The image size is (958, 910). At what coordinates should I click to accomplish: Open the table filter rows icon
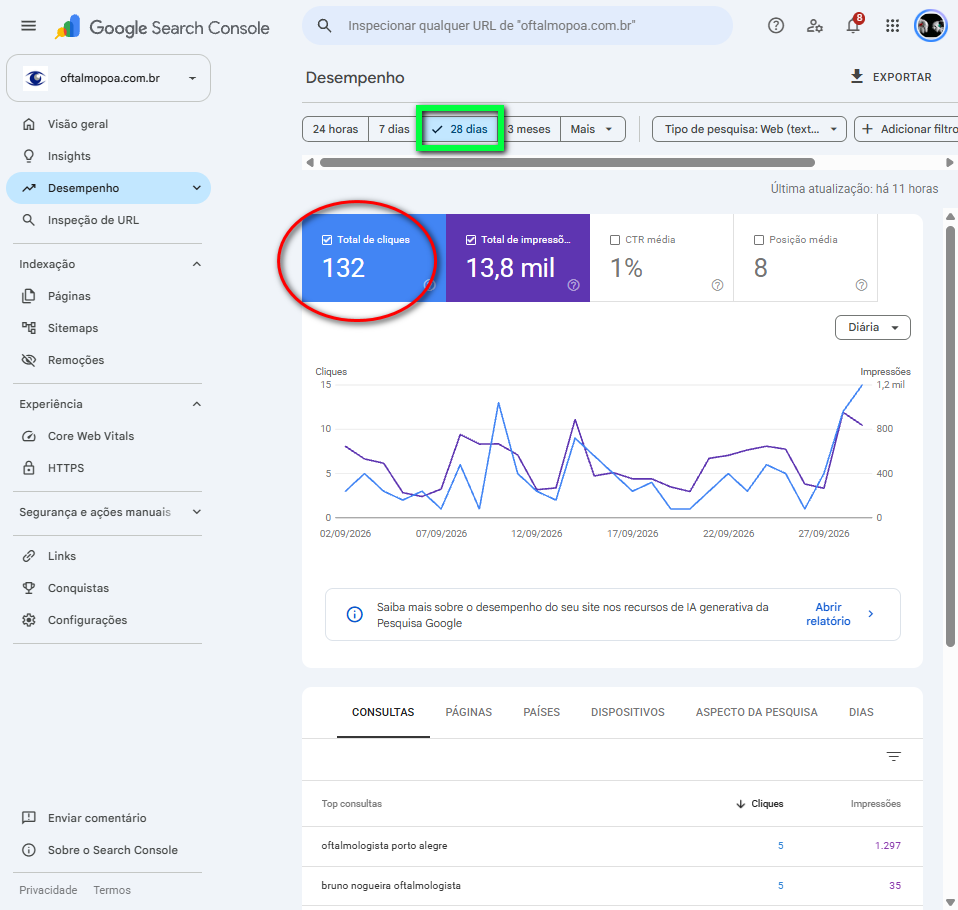click(x=893, y=757)
